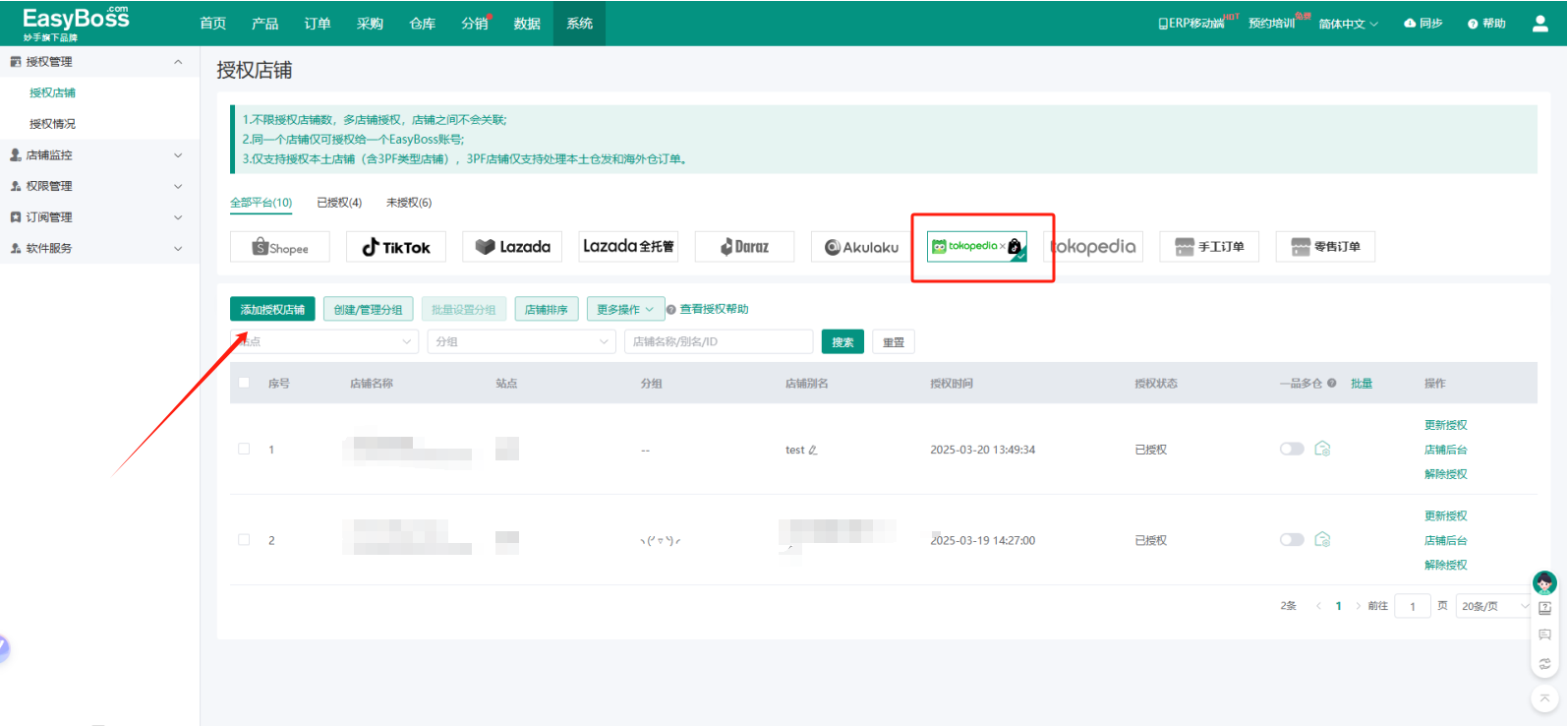Click the refresh switch icon in floating bar
Viewport: 1568px width, 726px height.
point(1544,663)
